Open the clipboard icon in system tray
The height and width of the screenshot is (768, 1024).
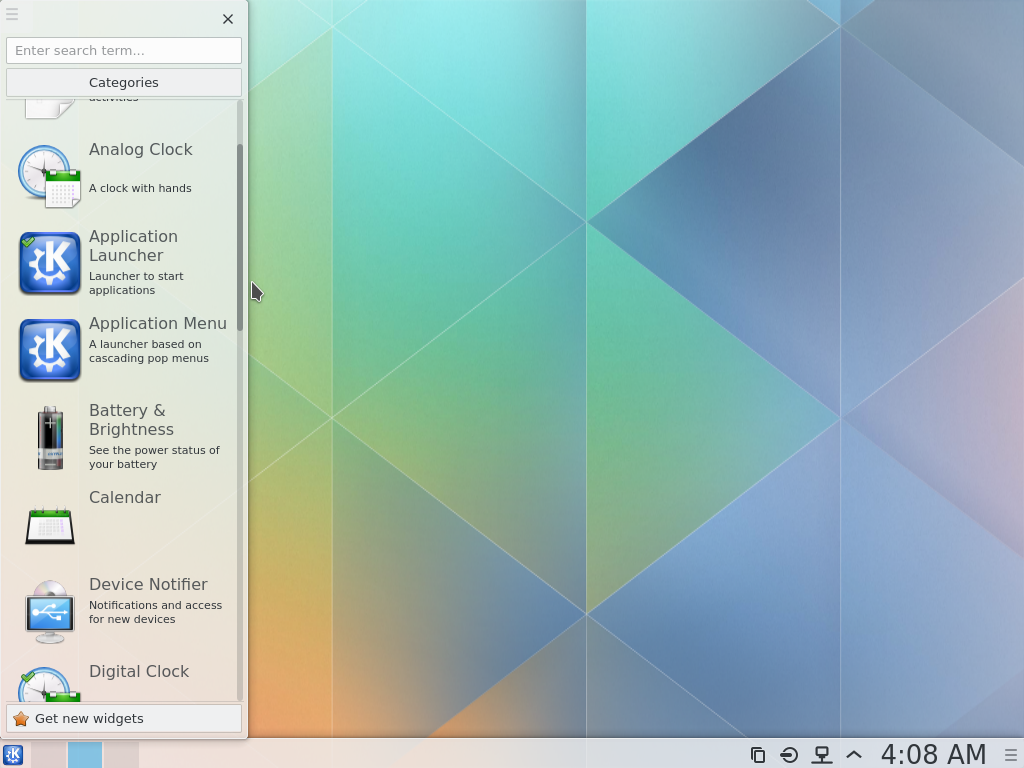click(x=757, y=755)
